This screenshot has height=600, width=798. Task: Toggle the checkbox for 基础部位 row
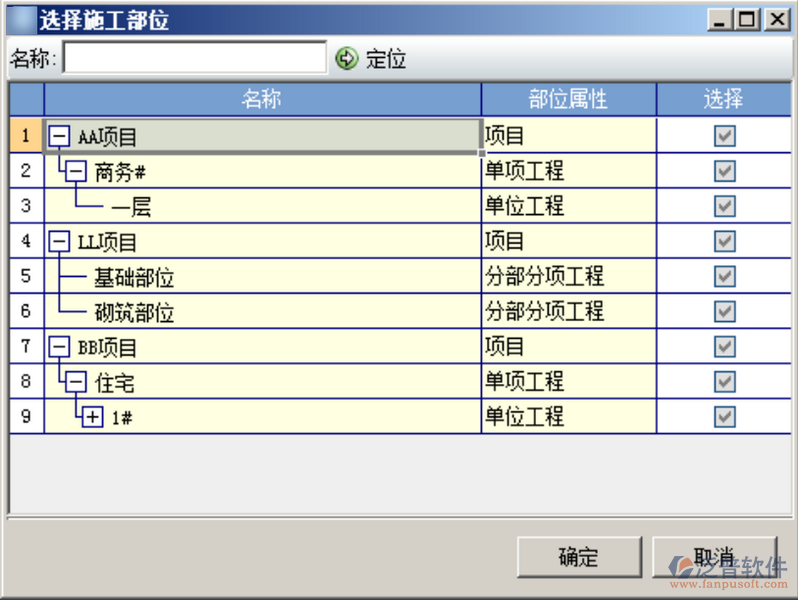tap(724, 276)
